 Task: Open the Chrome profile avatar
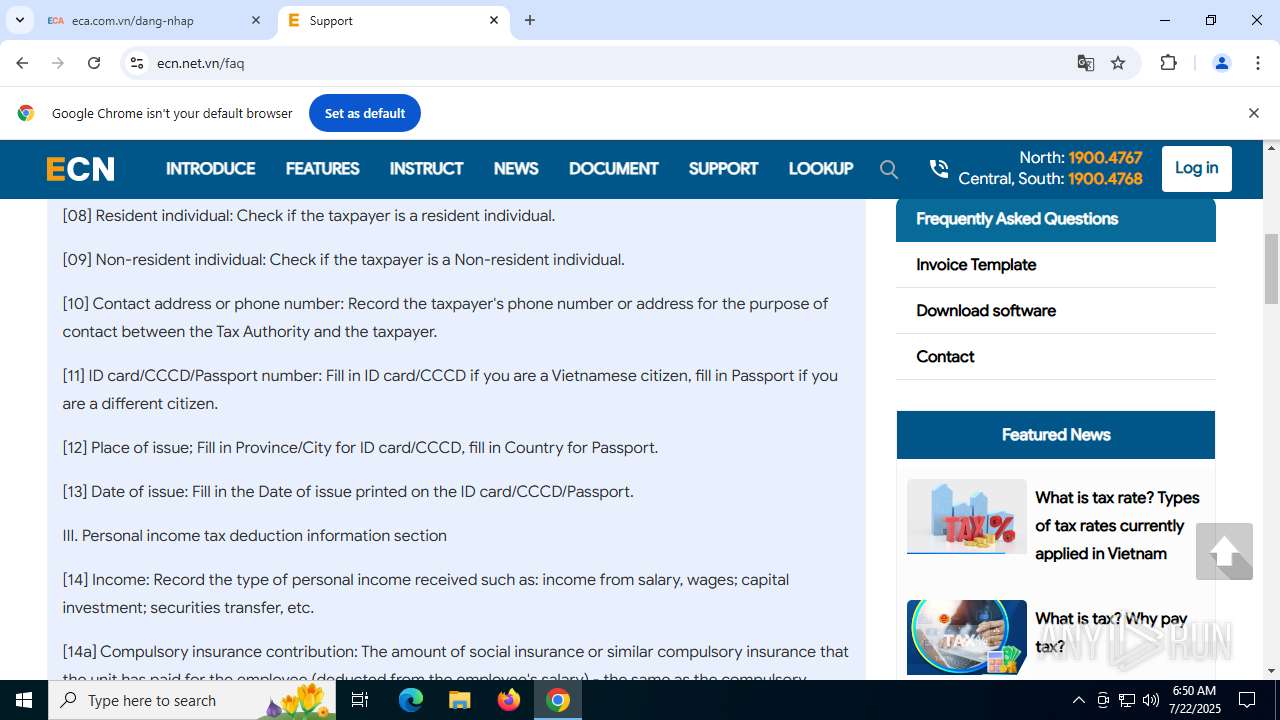click(1221, 63)
